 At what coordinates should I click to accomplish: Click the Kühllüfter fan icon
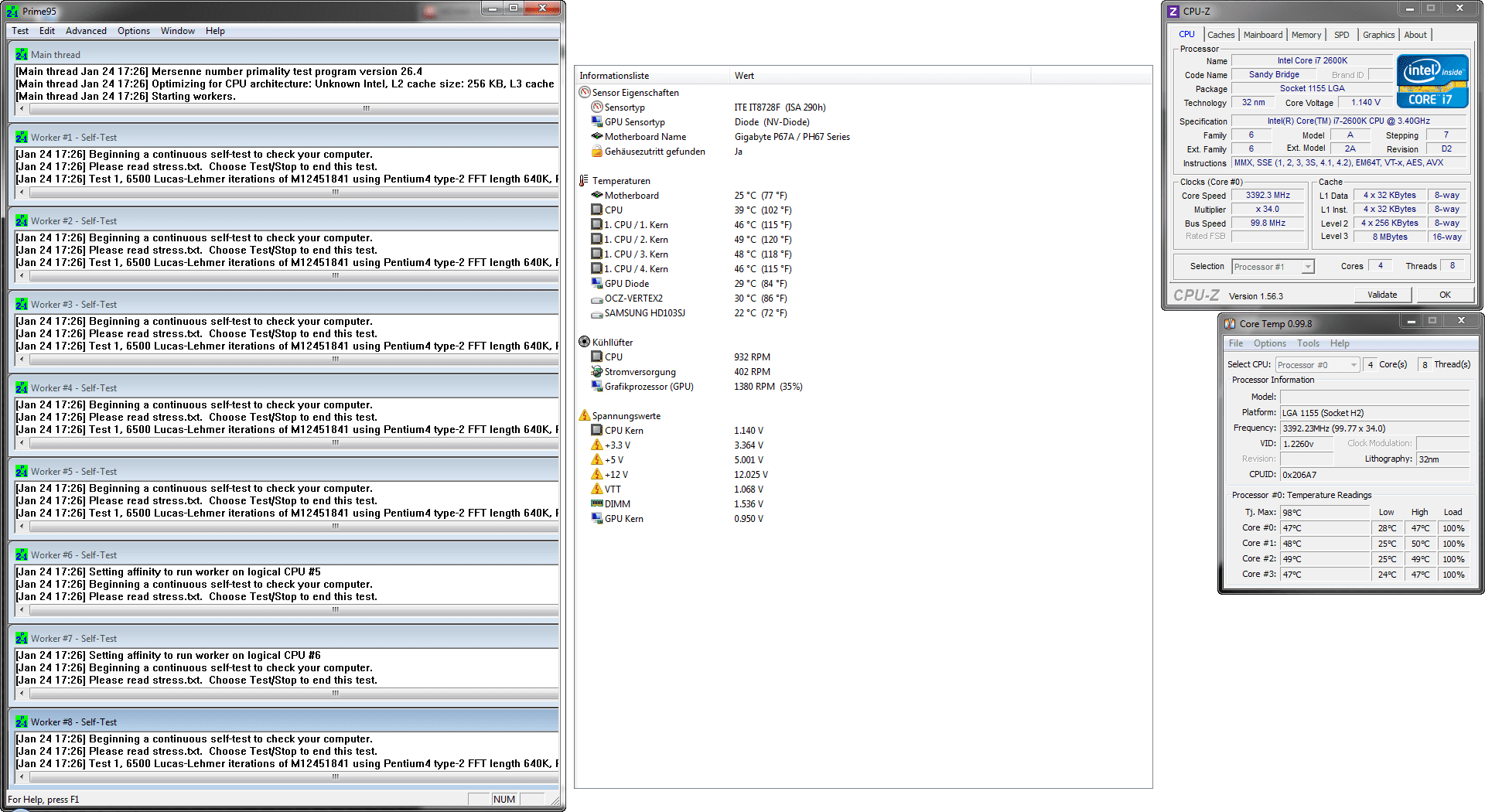(x=585, y=343)
